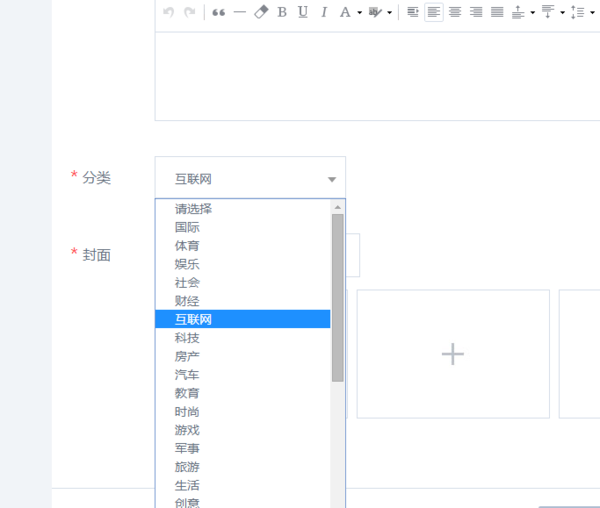Image resolution: width=600 pixels, height=508 pixels.
Task: Insert a horizontal rule divider
Action: click(240, 12)
